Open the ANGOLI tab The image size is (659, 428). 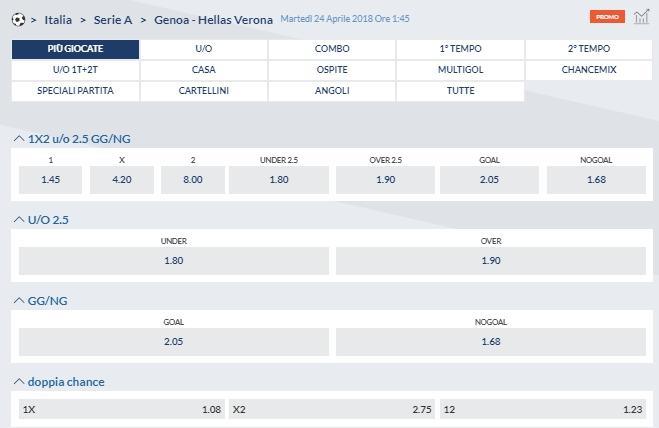(332, 91)
